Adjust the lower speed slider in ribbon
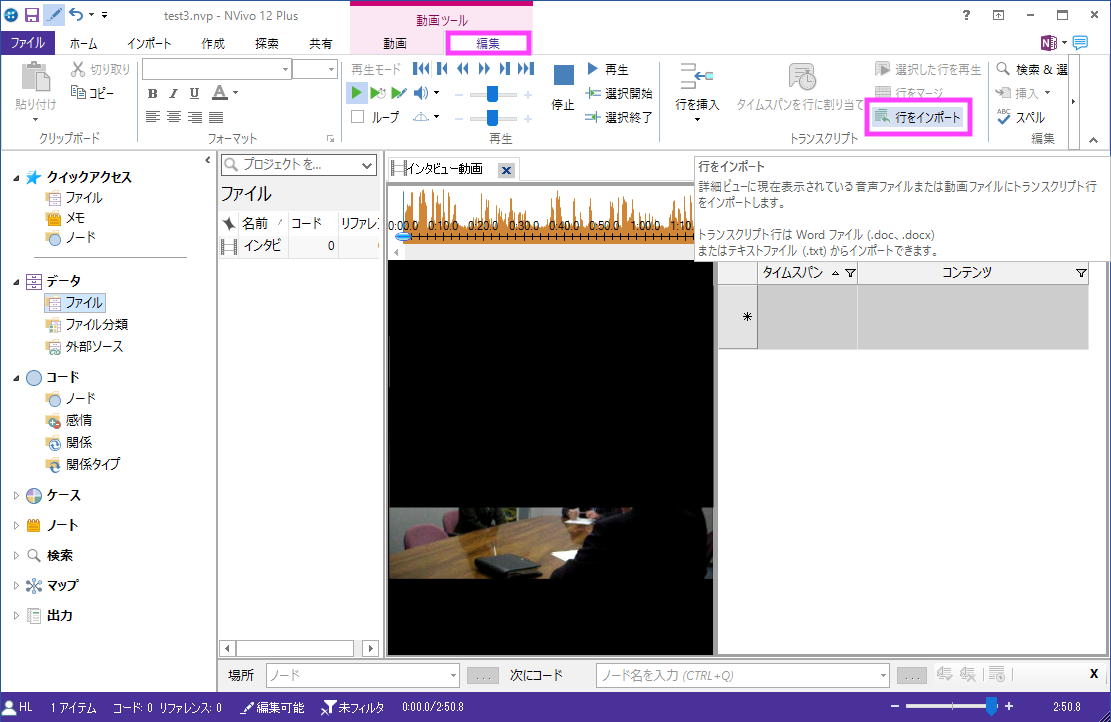This screenshot has height=722, width=1111. coord(492,118)
